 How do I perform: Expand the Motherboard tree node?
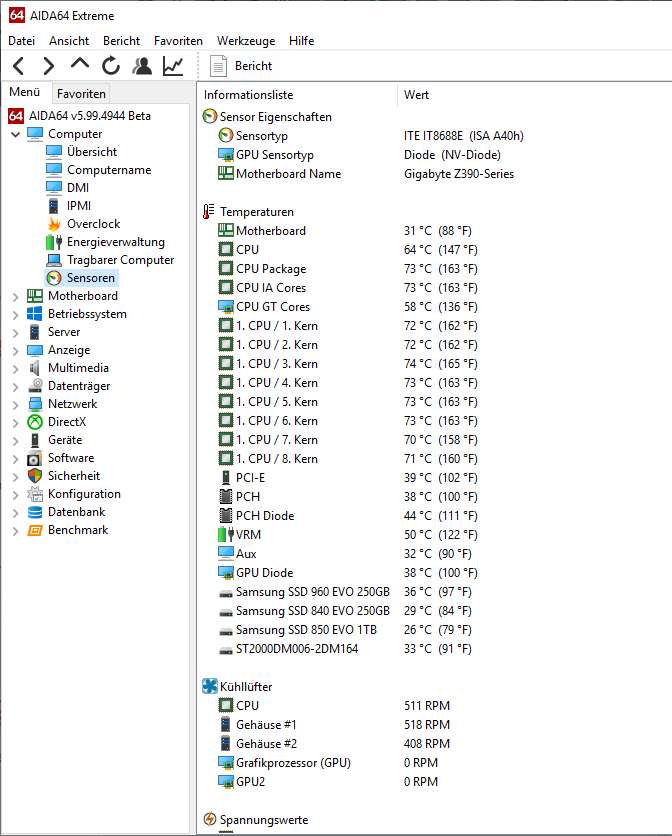pos(15,296)
